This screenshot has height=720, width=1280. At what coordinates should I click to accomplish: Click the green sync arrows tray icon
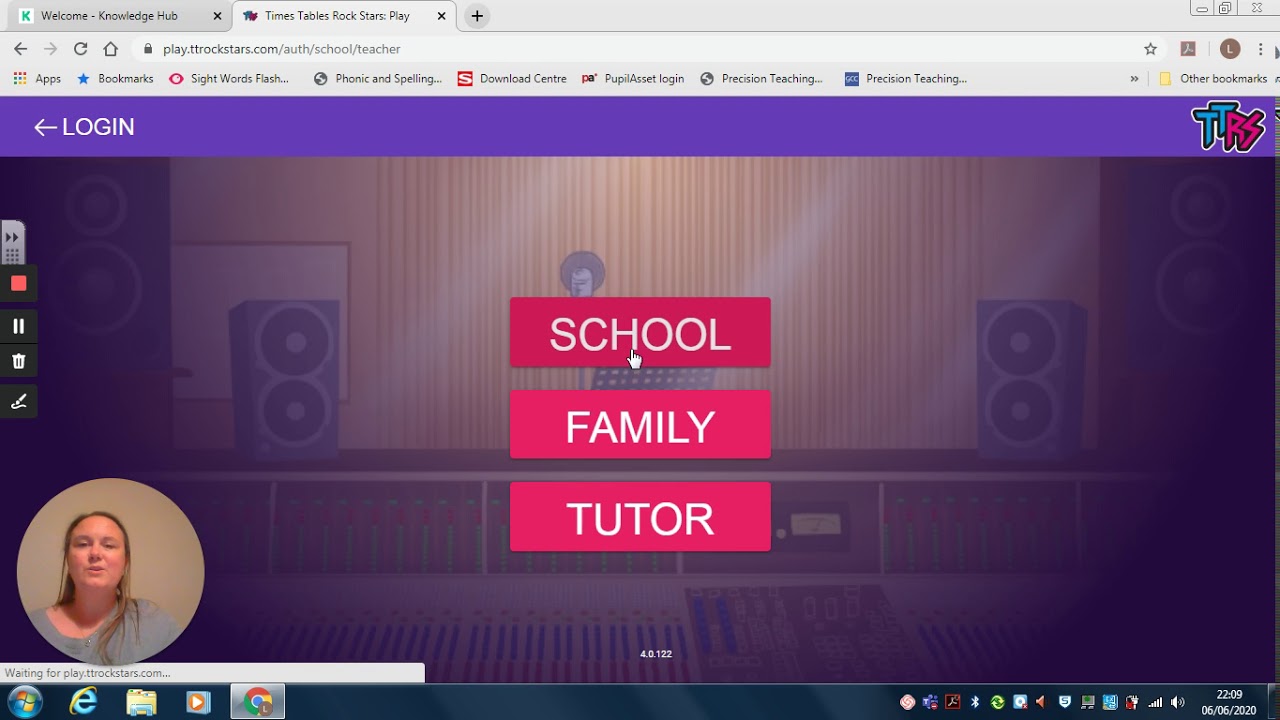(997, 702)
